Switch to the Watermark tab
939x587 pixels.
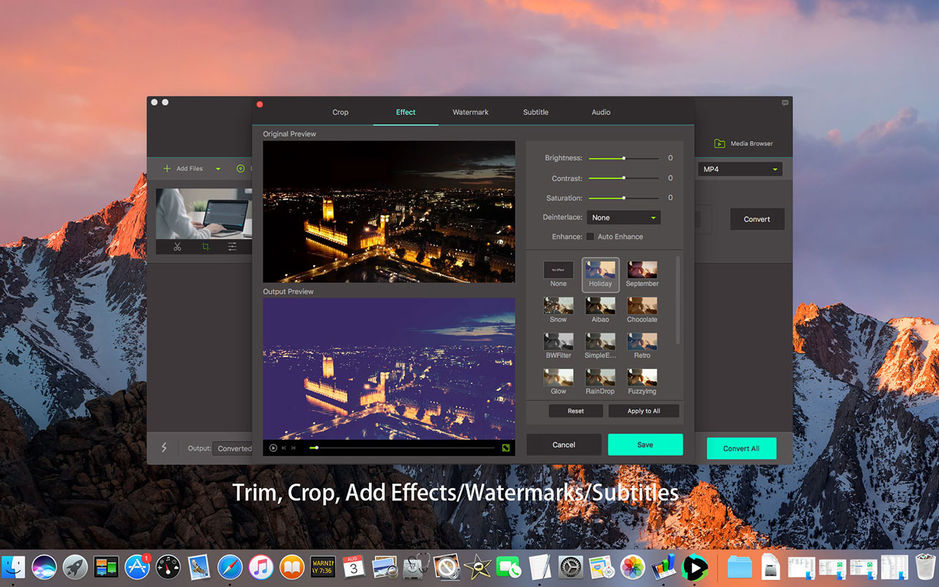tap(470, 112)
